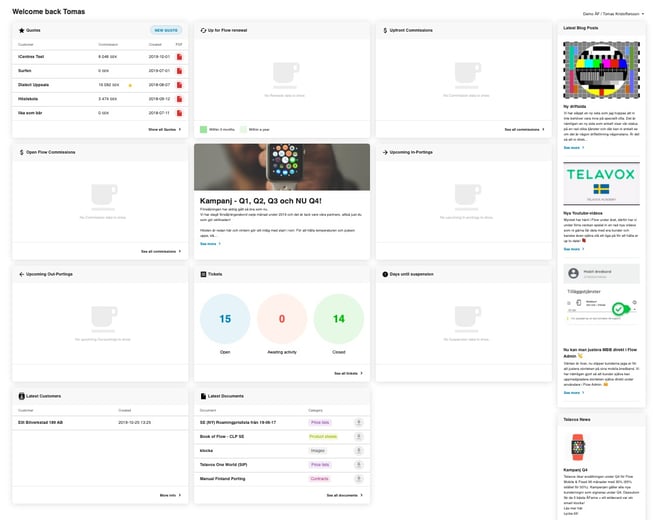The height and width of the screenshot is (520, 662).
Task: Open More info under Latest Customers
Action: tap(169, 495)
